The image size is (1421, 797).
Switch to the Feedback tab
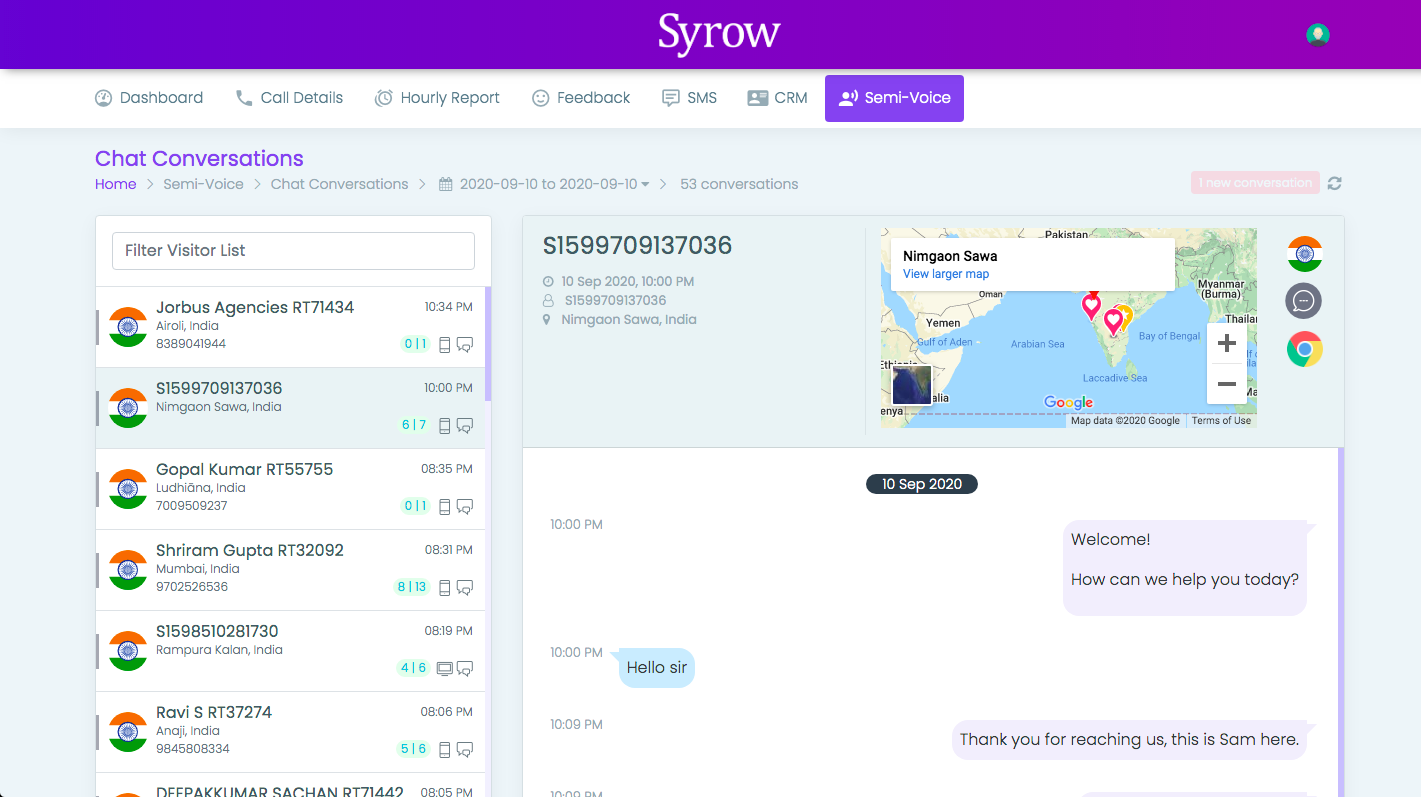[581, 98]
